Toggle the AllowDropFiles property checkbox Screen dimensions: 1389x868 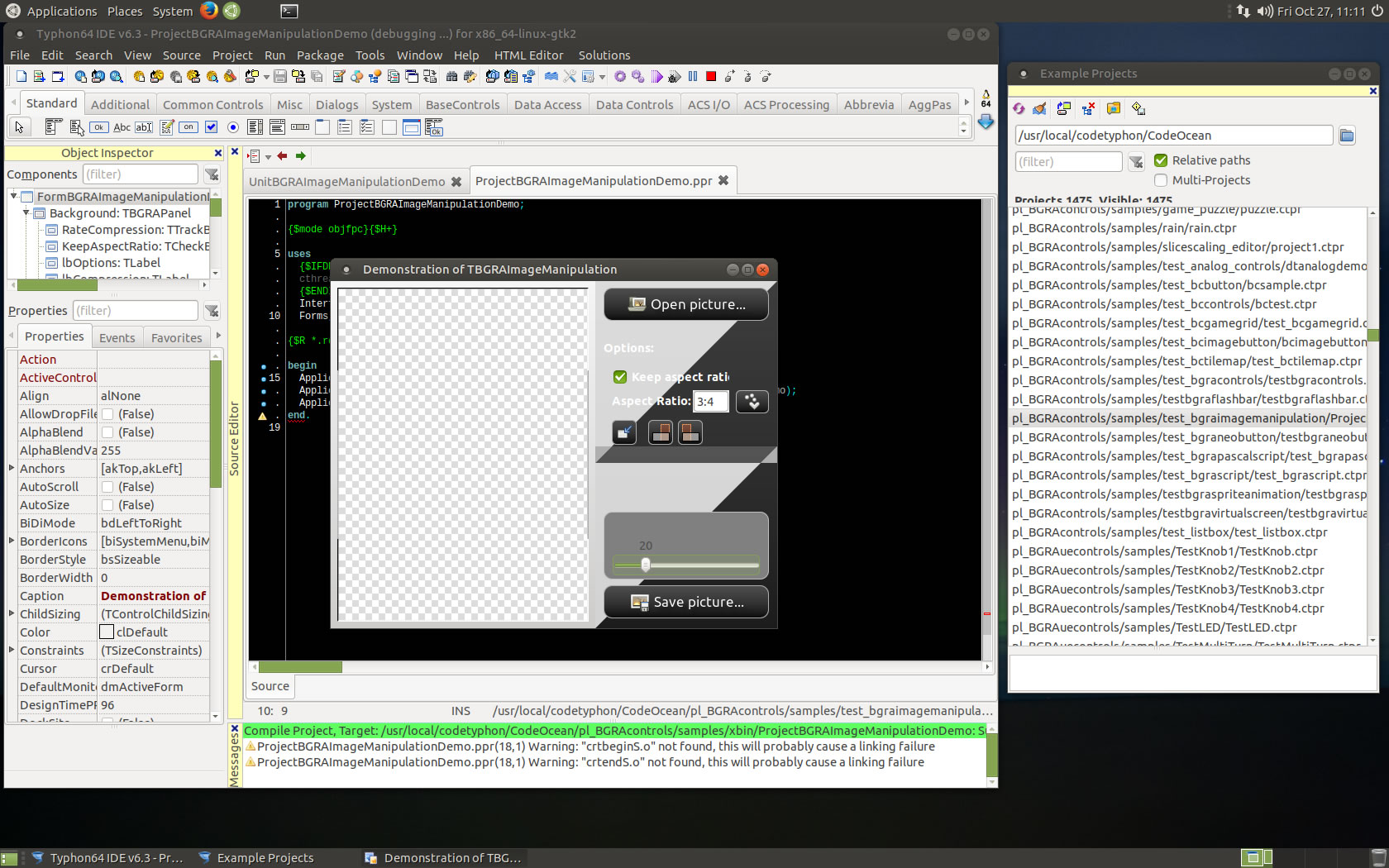[x=107, y=414]
